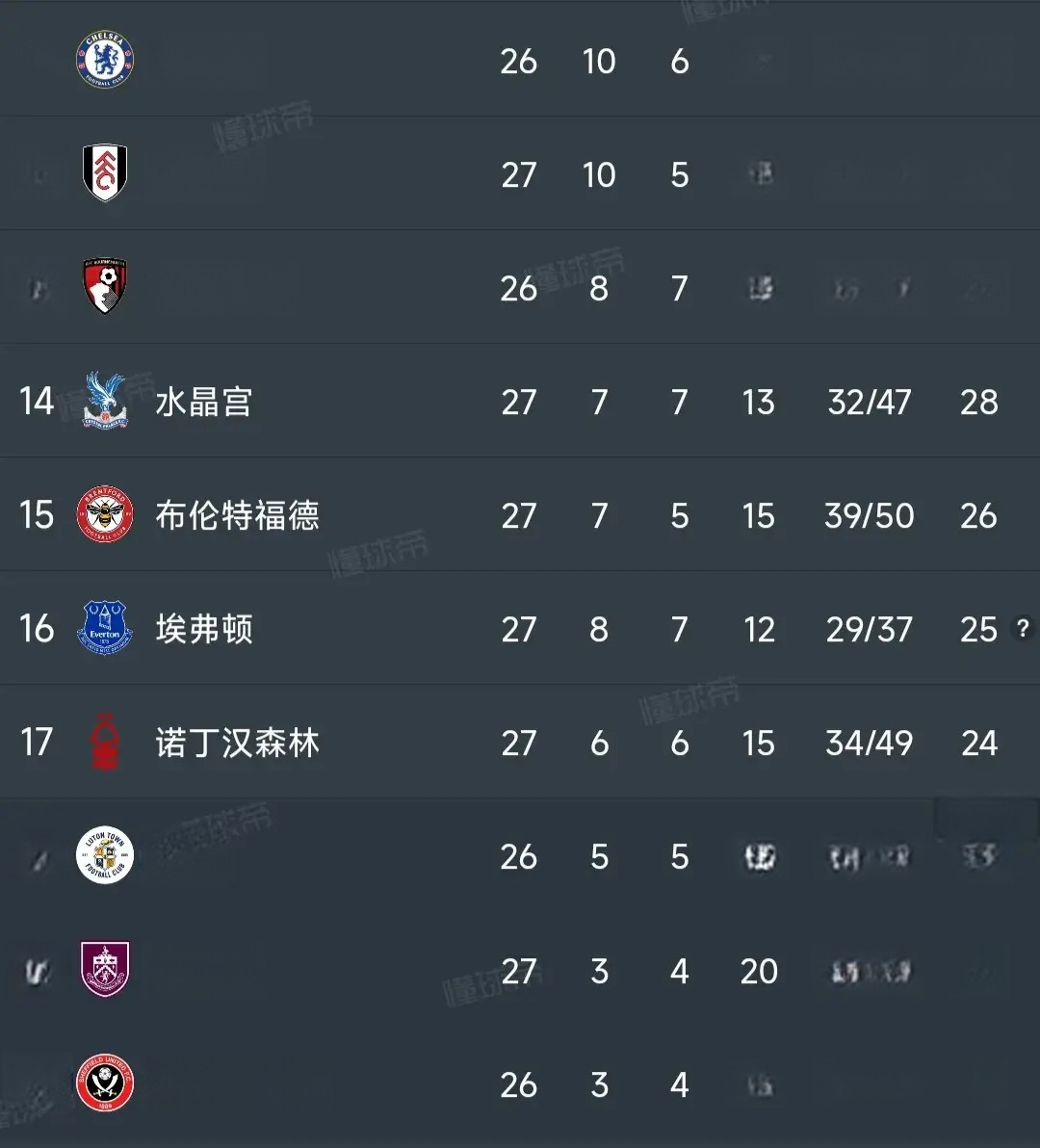Click Brentford's 26 points value

pos(978,516)
